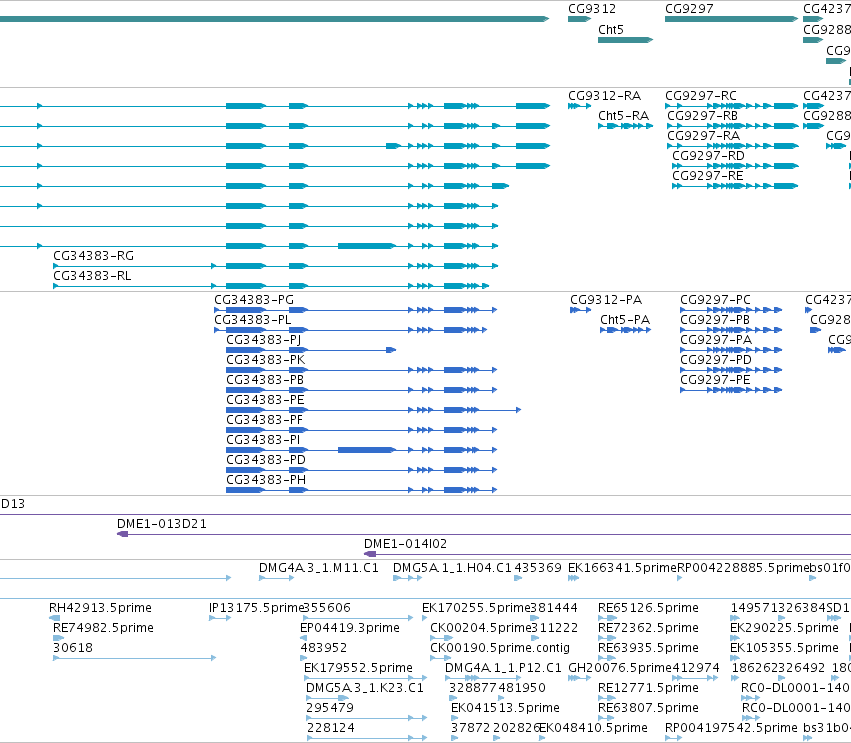Click protein CG9312-PA label
Screen dimensions: 851x743
(x=606, y=300)
